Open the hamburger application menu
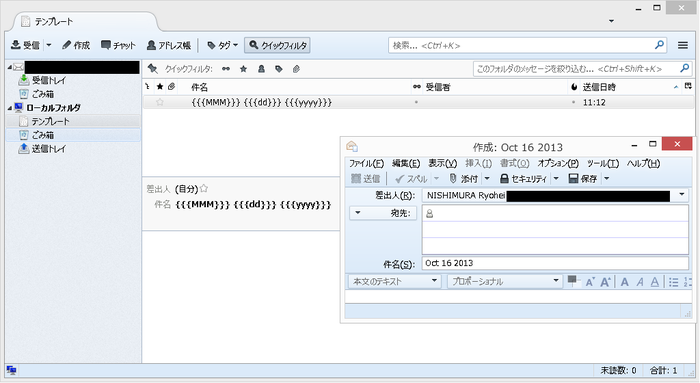Image resolution: width=700 pixels, height=383 pixels. 683,45
